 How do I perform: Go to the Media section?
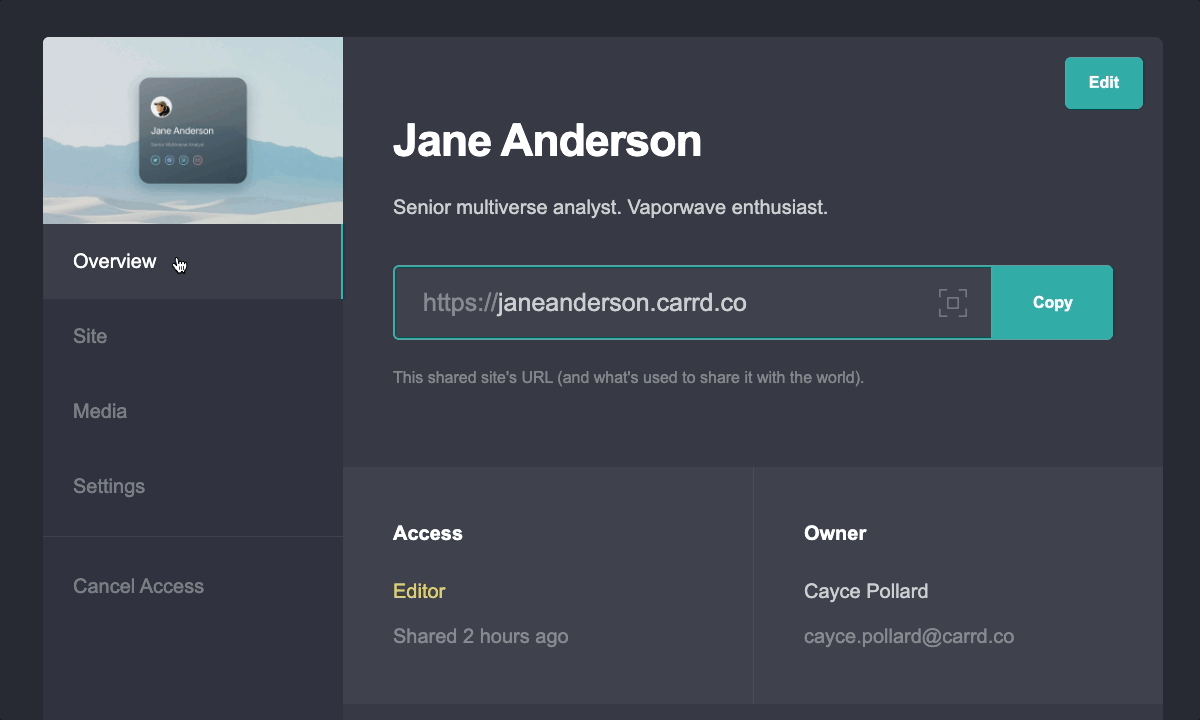coord(100,412)
